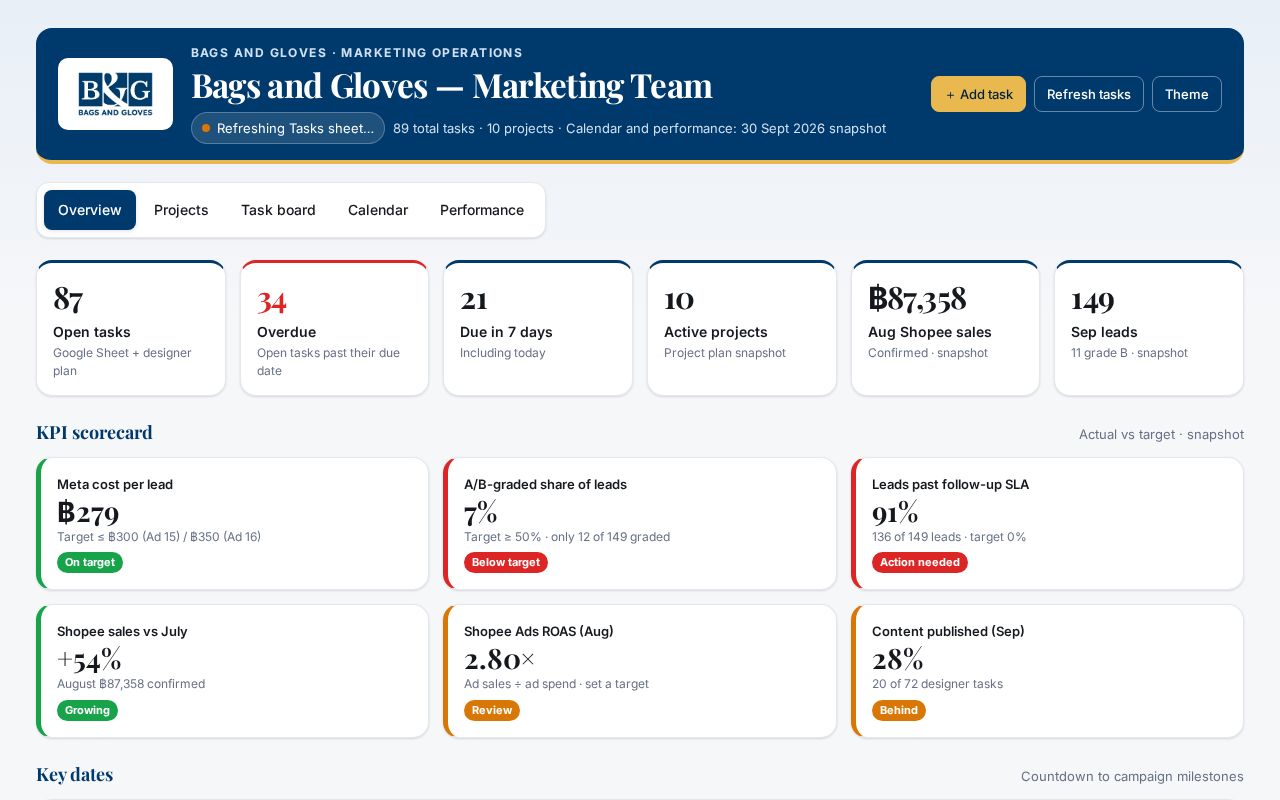
Task: Click the 28% content published value
Action: pos(897,659)
